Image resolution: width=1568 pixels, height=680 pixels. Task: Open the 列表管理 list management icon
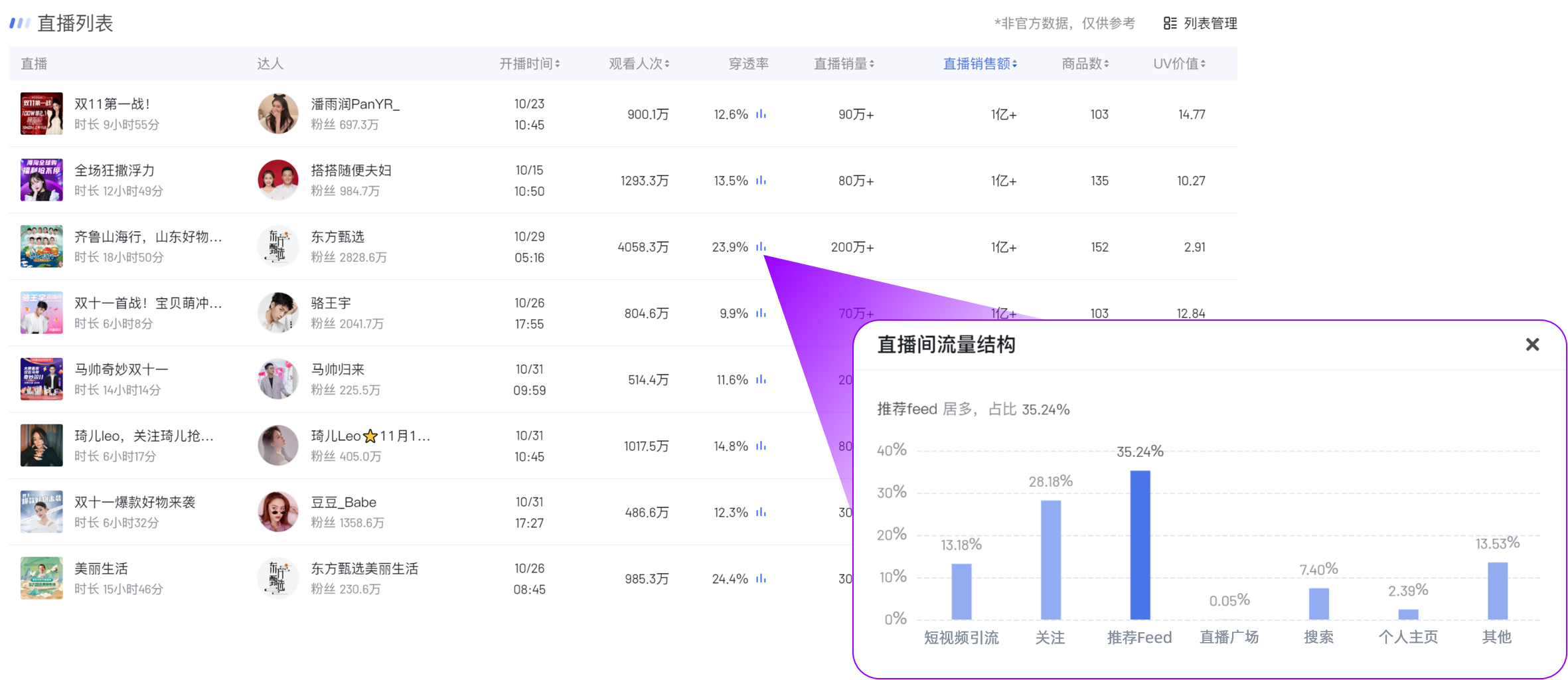pos(1170,23)
